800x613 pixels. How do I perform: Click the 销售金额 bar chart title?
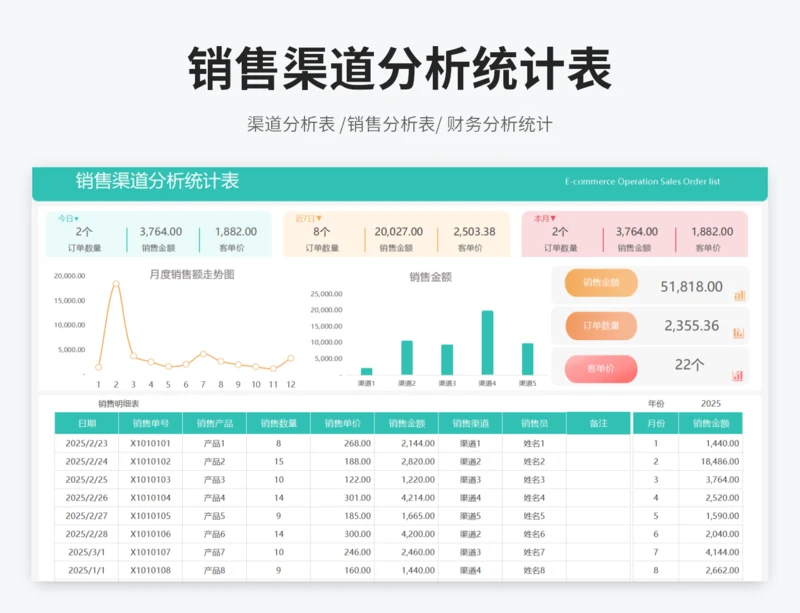(x=431, y=277)
